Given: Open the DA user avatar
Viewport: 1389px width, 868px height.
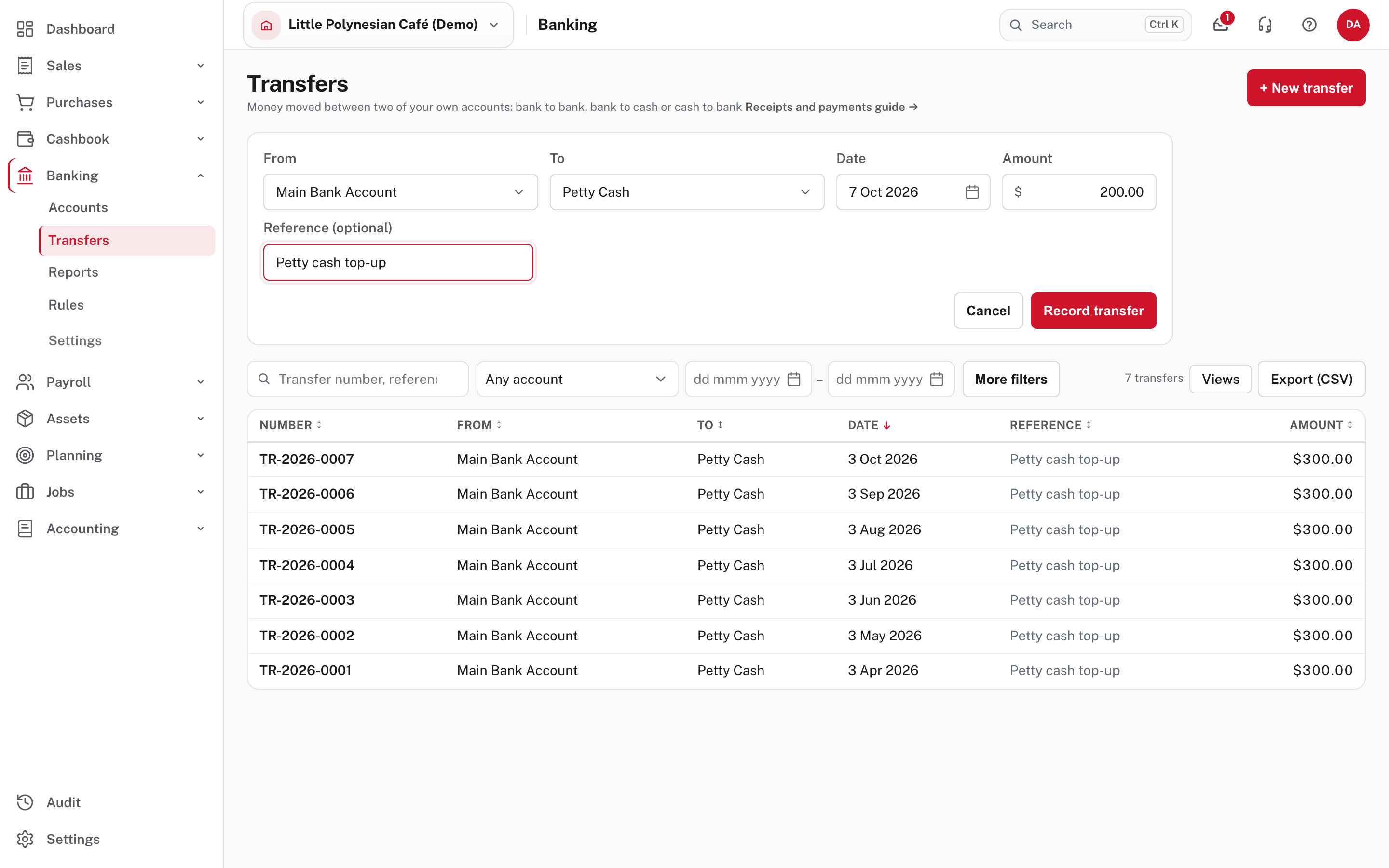Looking at the screenshot, I should point(1353,25).
